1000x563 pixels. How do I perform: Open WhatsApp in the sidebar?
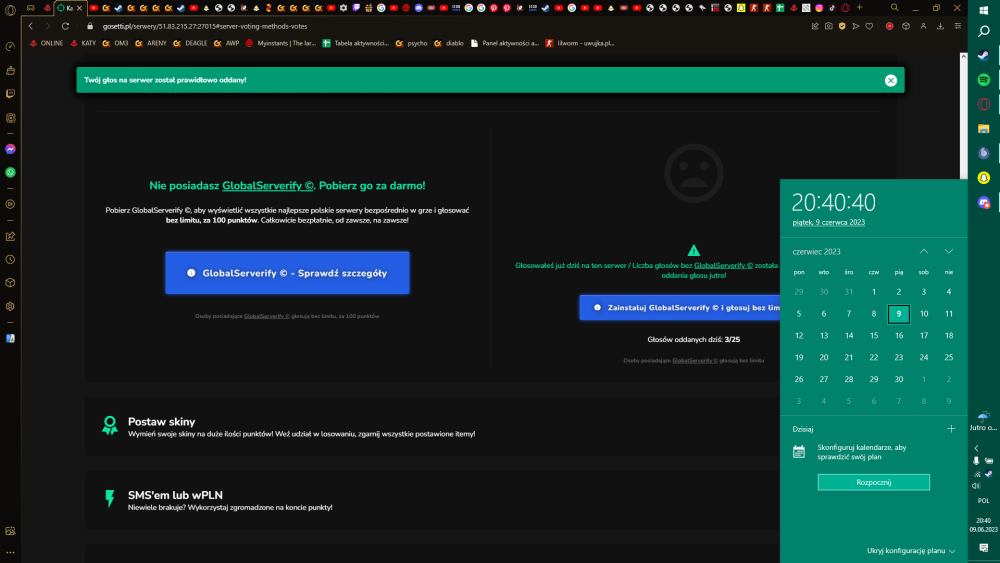(10, 172)
